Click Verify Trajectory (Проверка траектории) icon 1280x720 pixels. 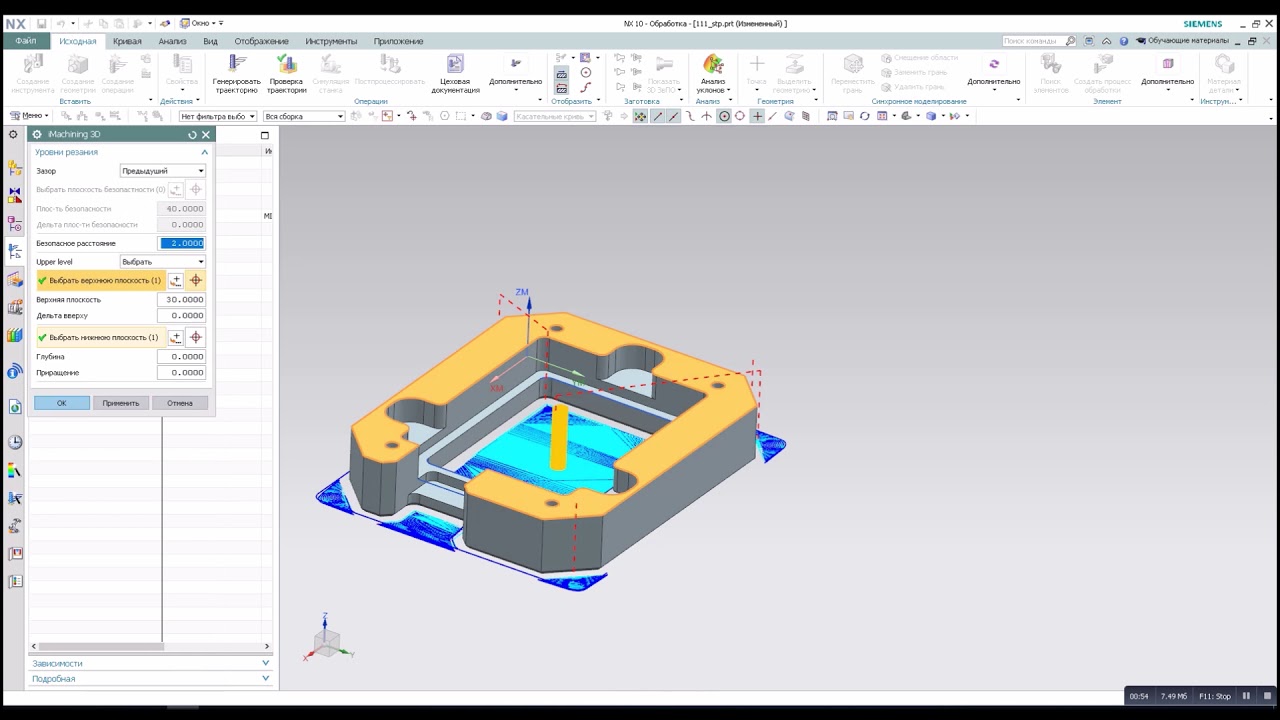coord(286,64)
